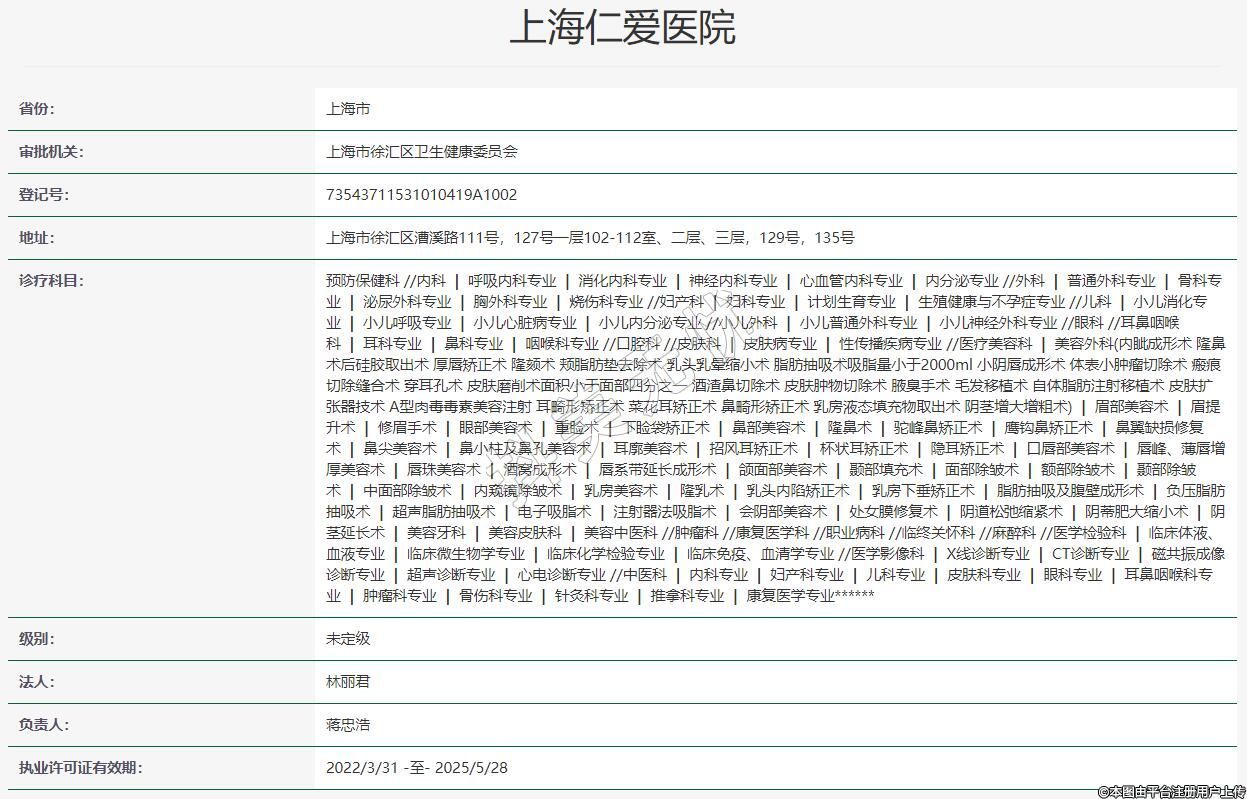Image resolution: width=1247 pixels, height=799 pixels.
Task: Select the 省份 row label
Action: point(37,109)
